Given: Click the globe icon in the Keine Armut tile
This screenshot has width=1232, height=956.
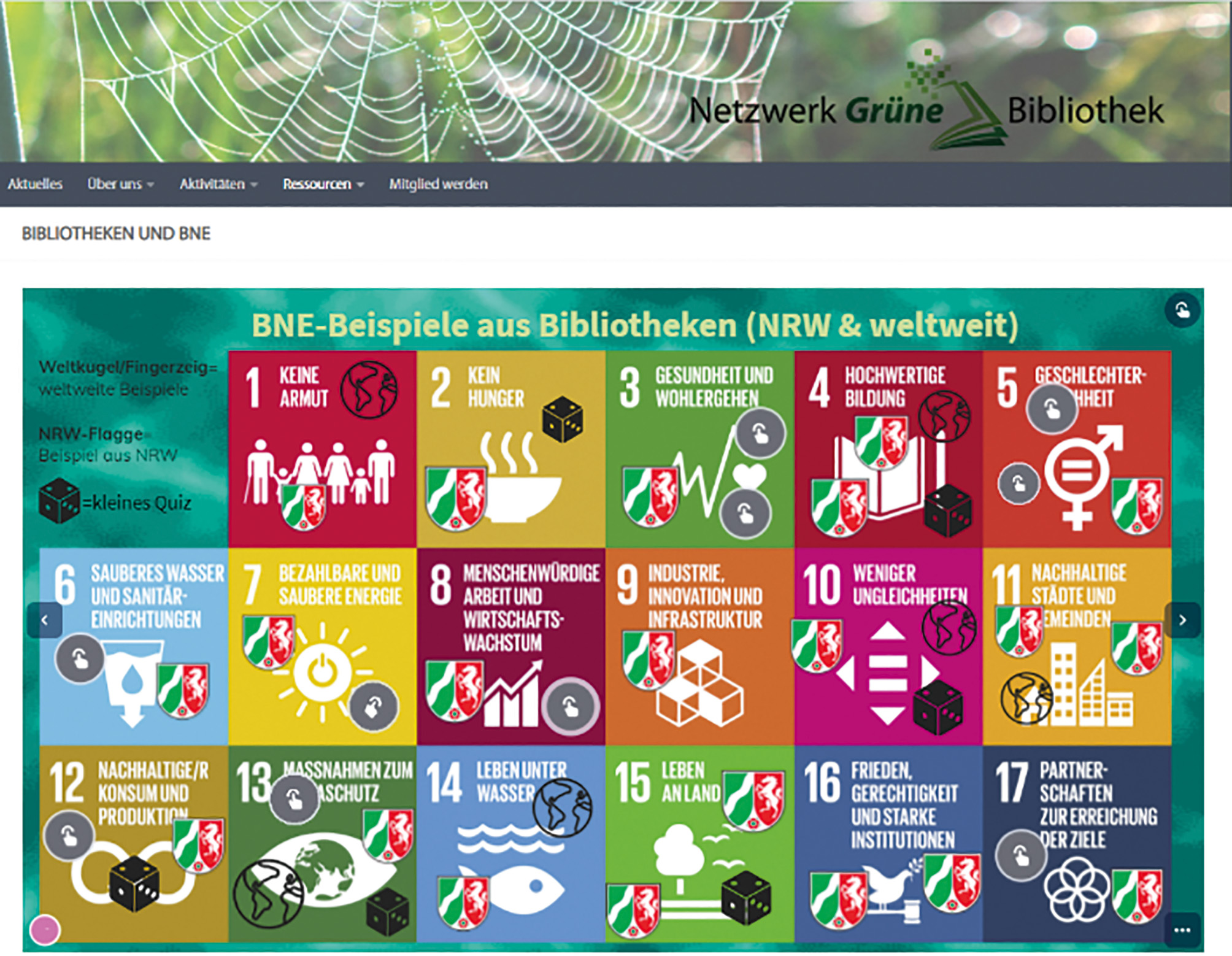Looking at the screenshot, I should 369,390.
